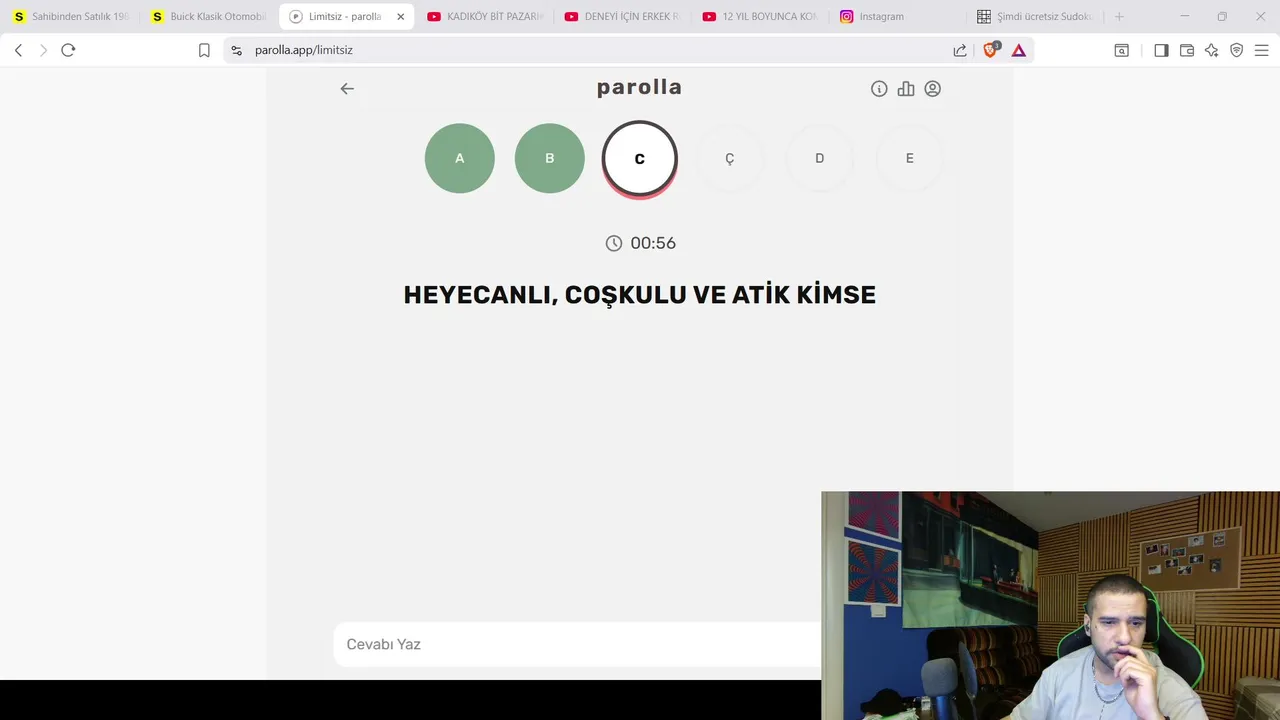
Task: Select the green letter A circle
Action: [x=460, y=158]
